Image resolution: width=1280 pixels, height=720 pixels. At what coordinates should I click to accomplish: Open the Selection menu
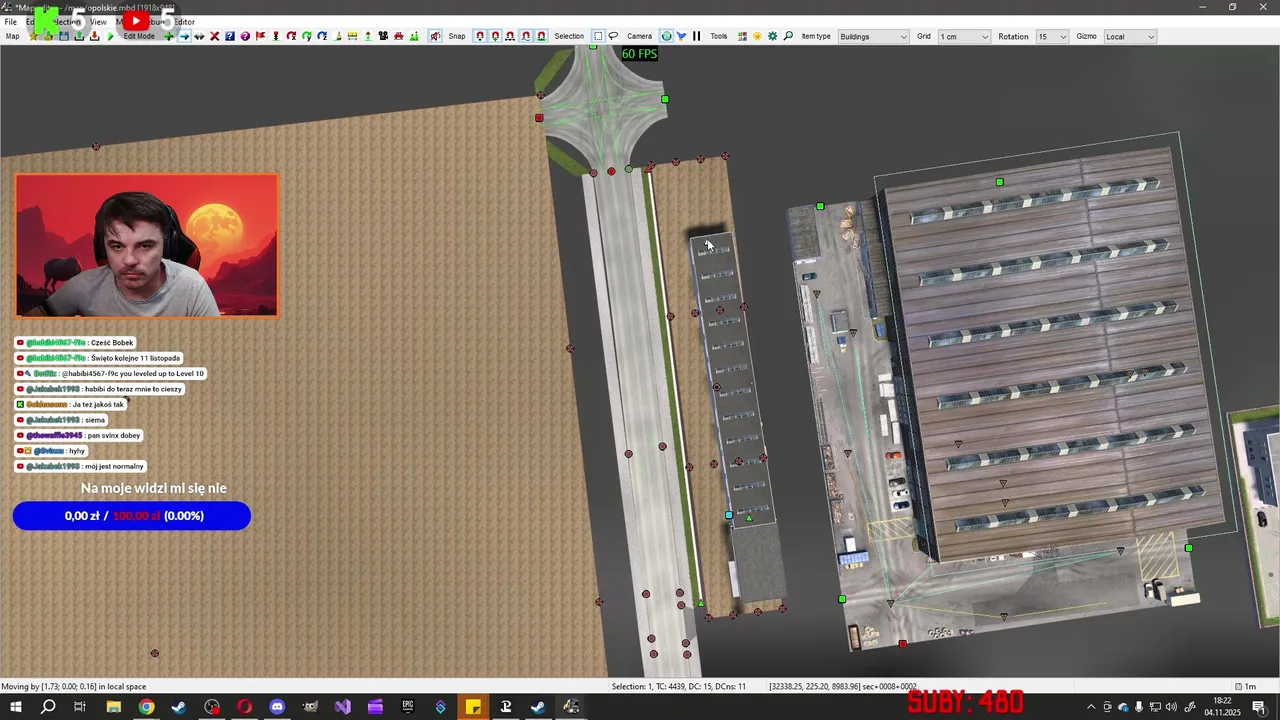pyautogui.click(x=66, y=21)
